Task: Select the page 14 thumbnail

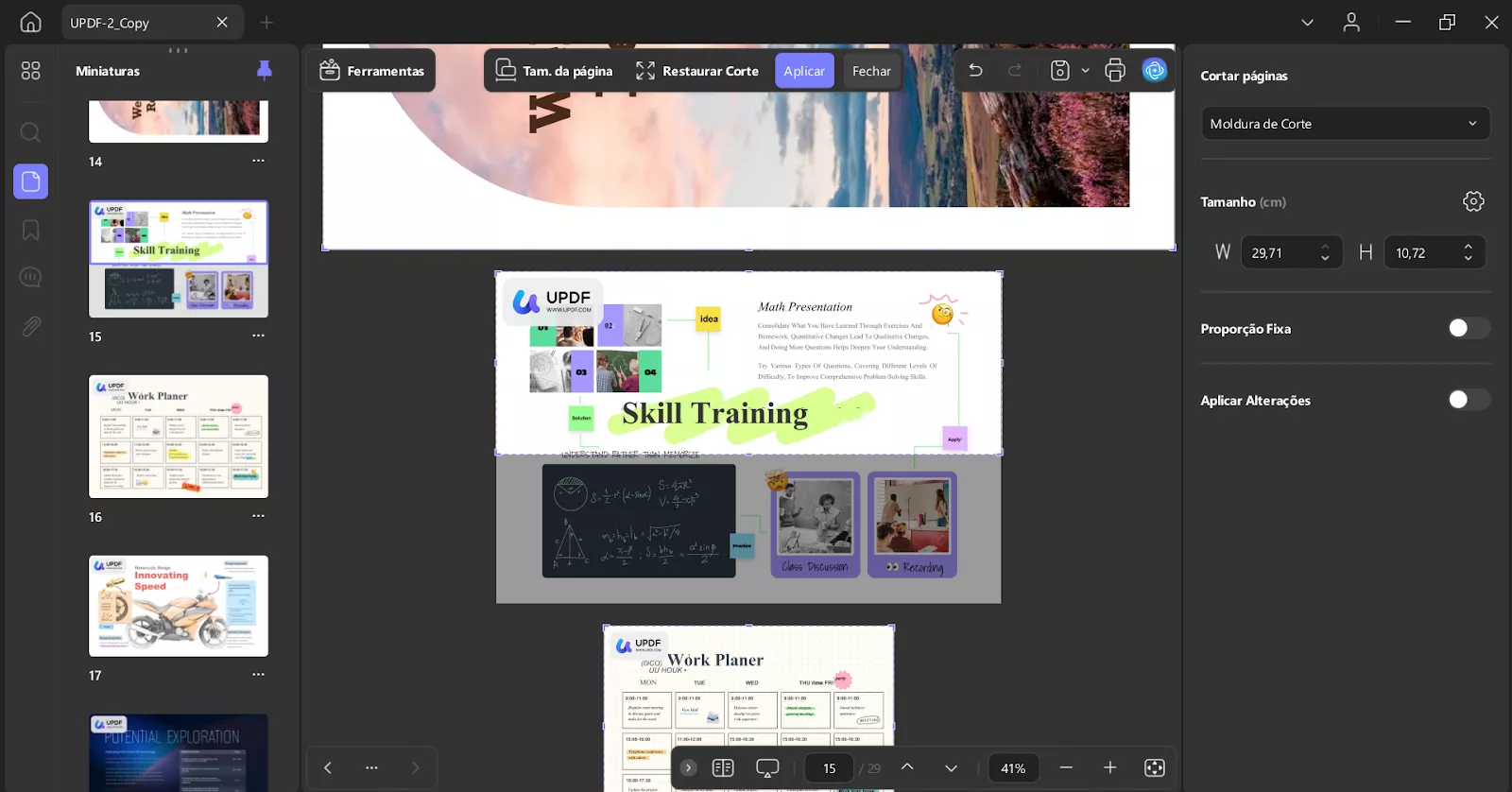Action: pyautogui.click(x=179, y=121)
